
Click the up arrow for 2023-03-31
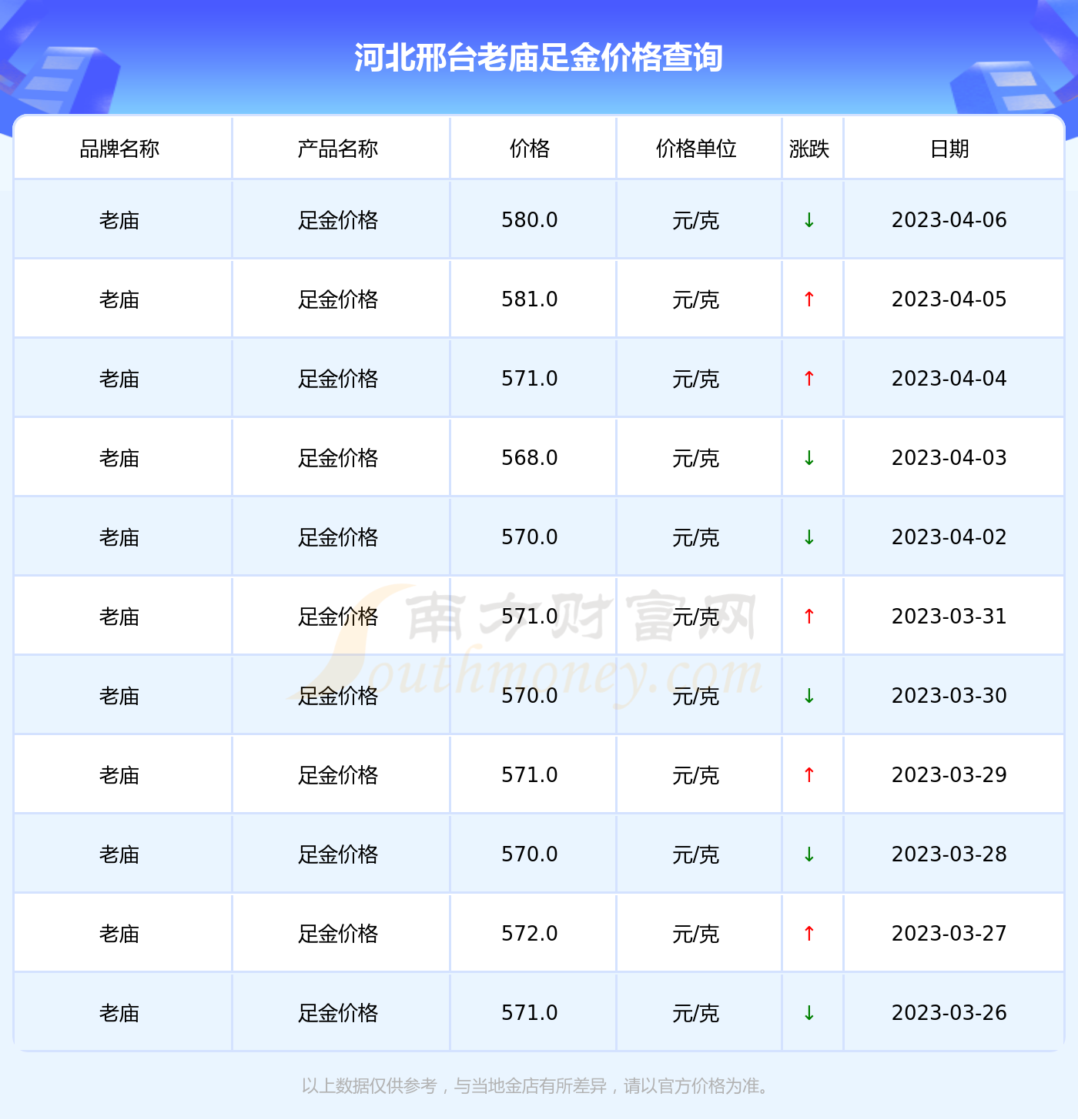point(809,617)
